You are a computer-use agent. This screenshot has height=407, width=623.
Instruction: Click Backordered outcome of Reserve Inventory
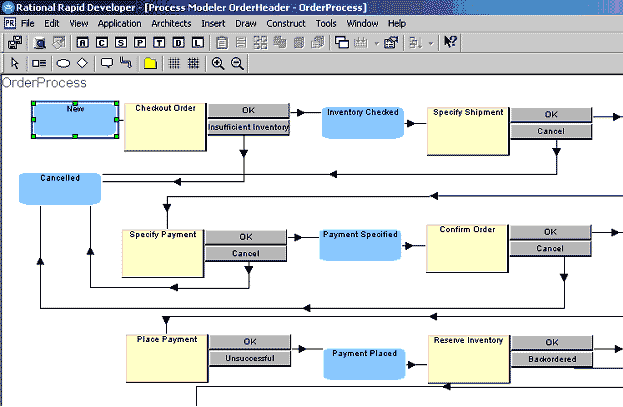[551, 359]
